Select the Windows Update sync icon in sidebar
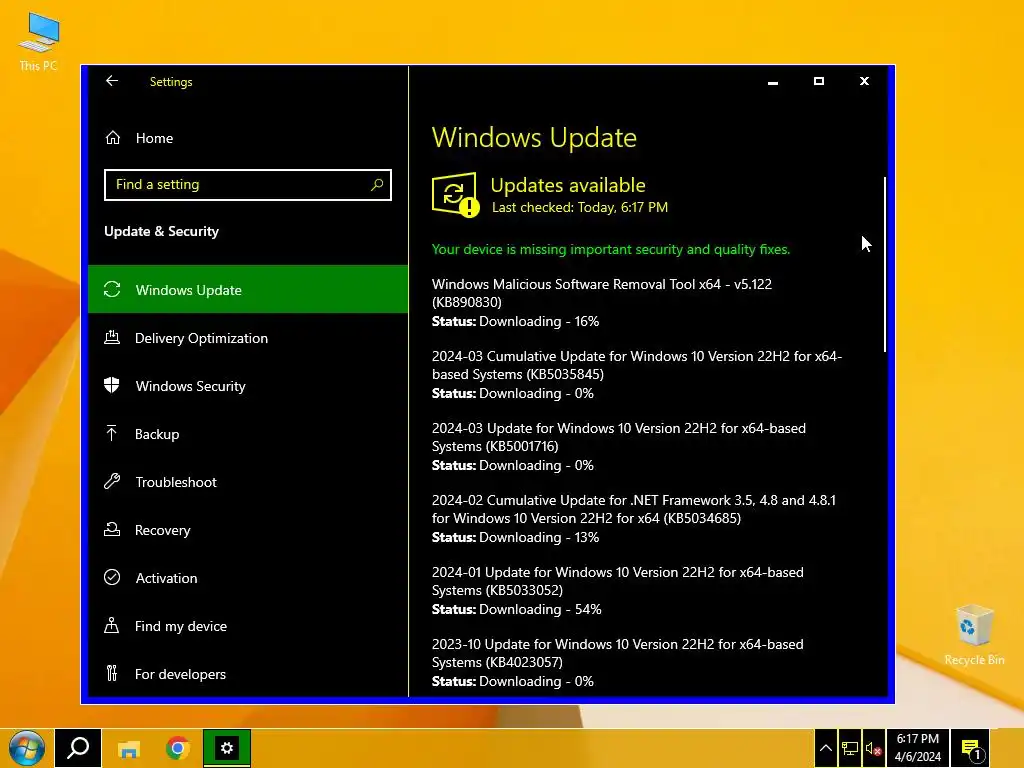Screen dimensions: 1024x768 pyautogui.click(x=112, y=289)
